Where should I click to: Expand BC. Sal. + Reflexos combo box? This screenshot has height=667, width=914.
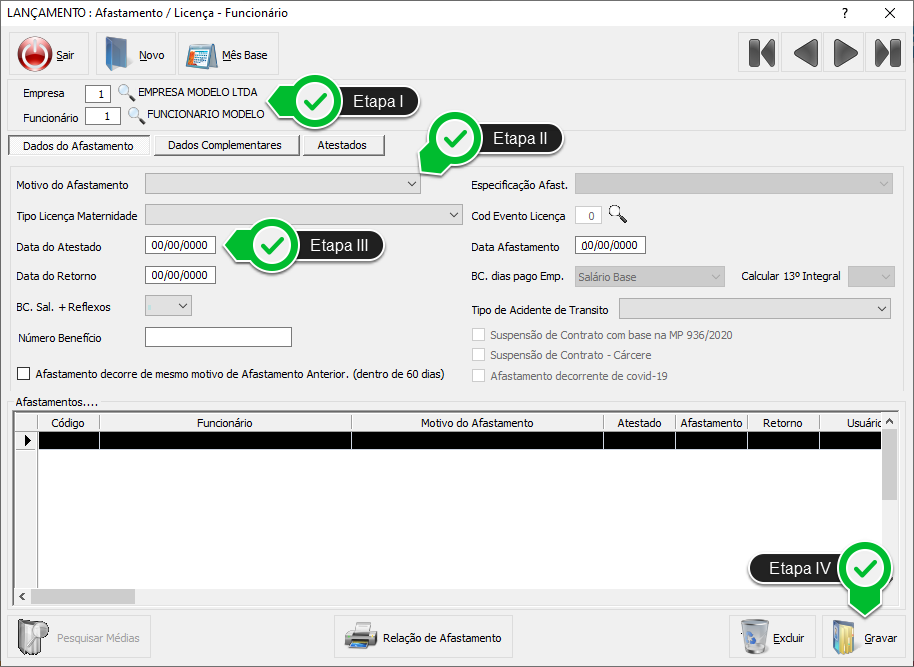point(182,306)
